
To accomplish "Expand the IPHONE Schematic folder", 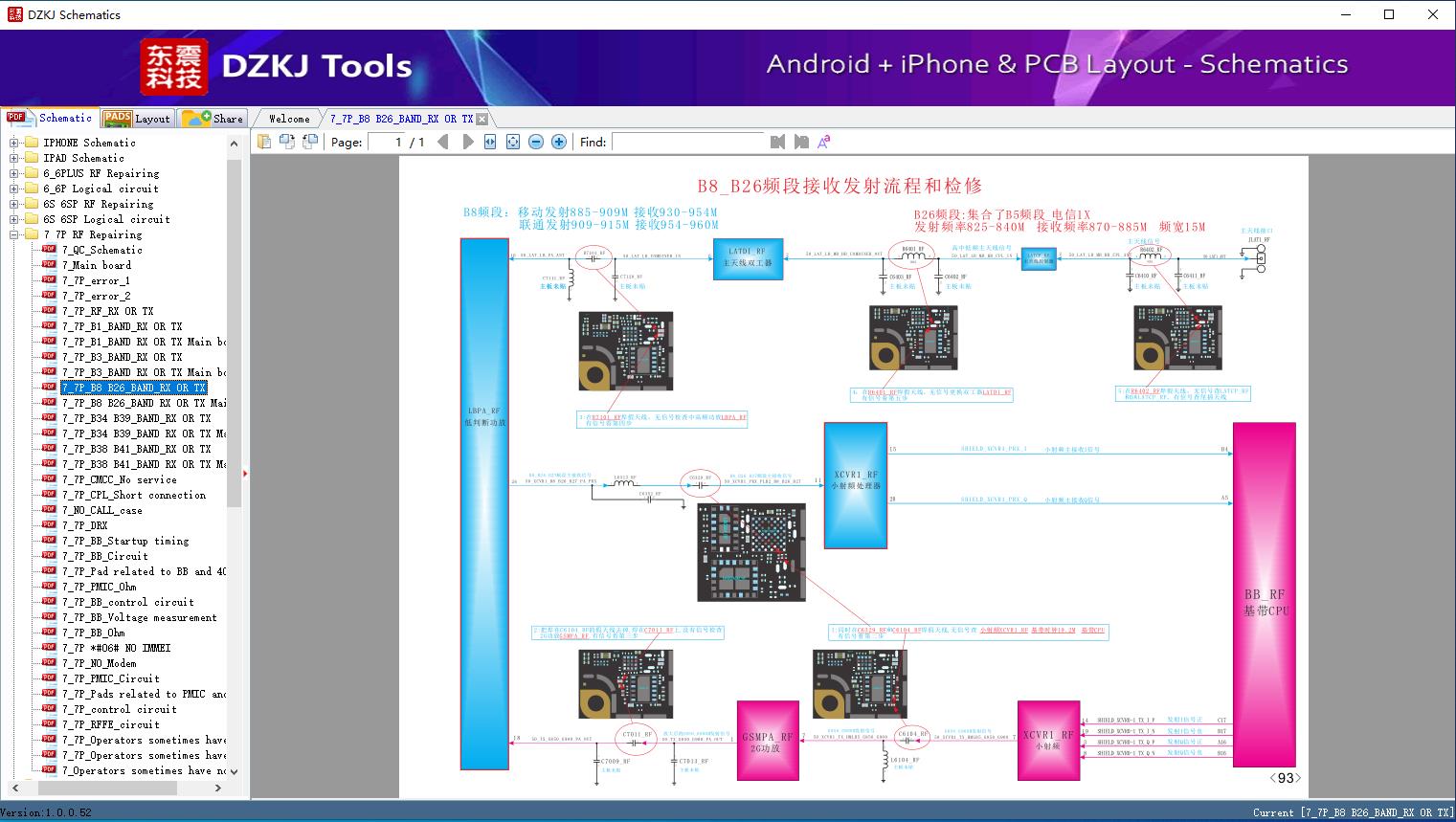I will (14, 143).
